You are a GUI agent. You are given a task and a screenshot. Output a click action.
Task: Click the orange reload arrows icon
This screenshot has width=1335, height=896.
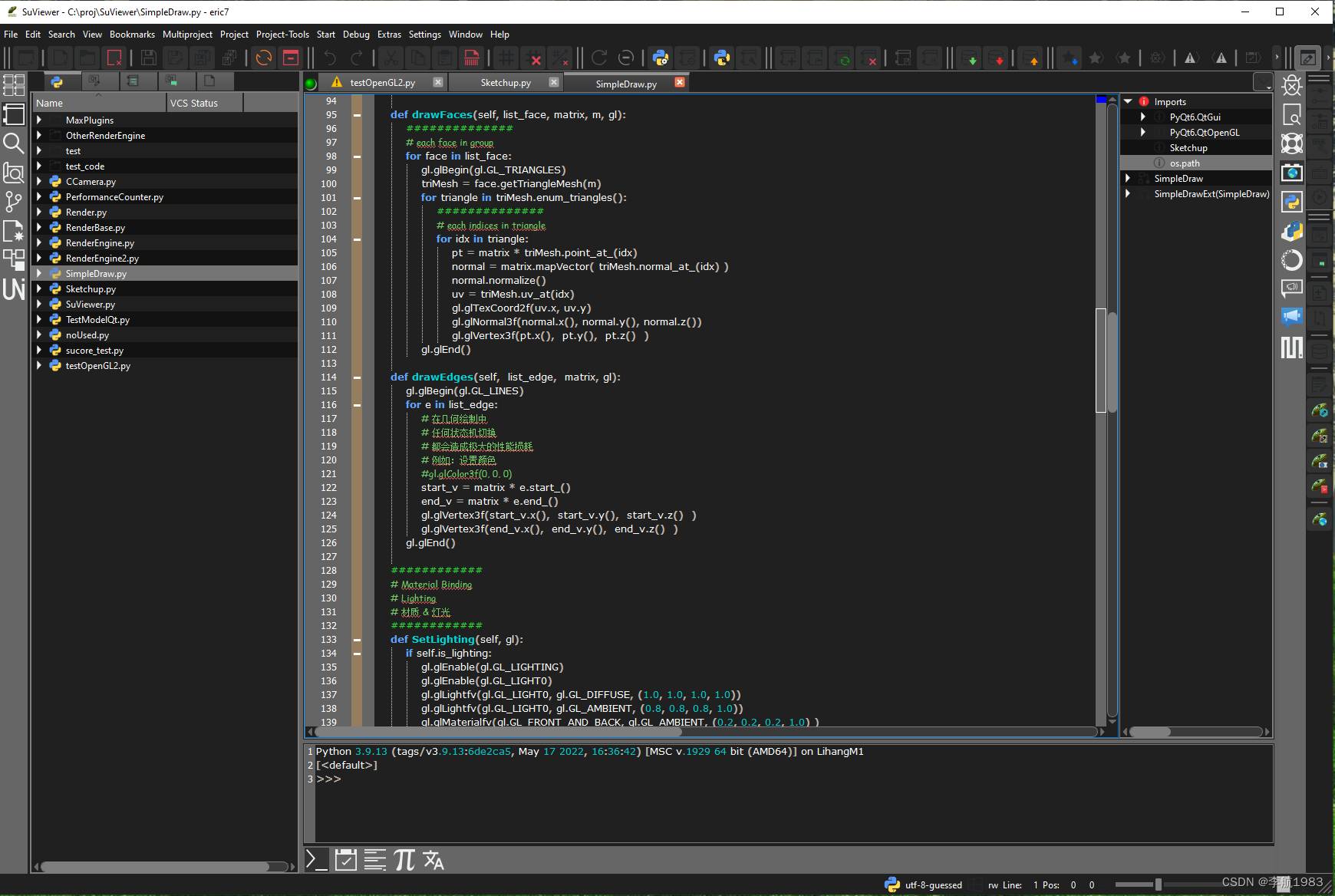pos(264,58)
